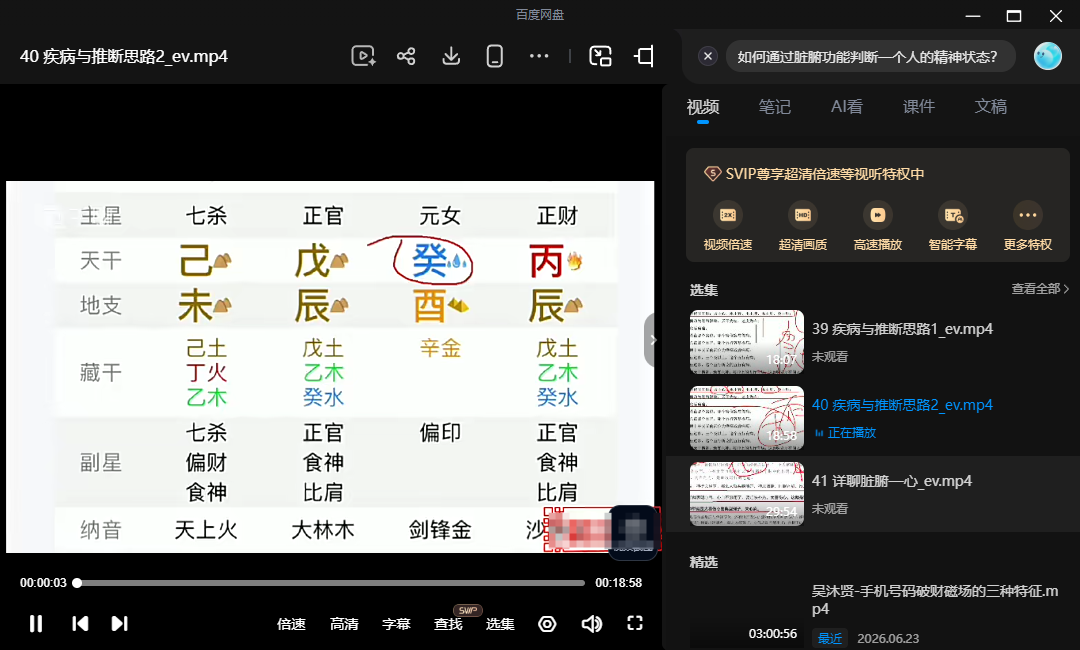This screenshot has width=1080, height=650.
Task: Skip to the next video
Action: click(119, 624)
